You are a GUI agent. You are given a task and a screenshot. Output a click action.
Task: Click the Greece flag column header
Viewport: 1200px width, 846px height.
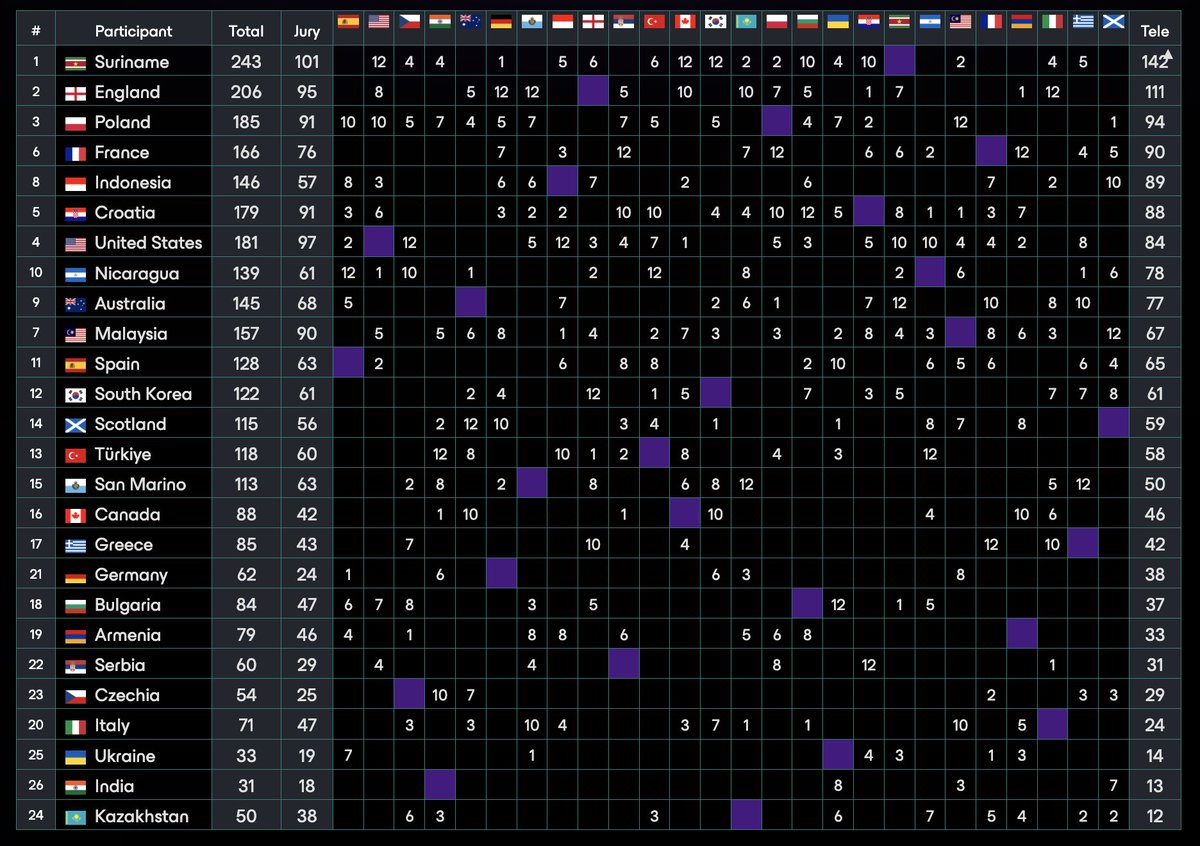(1083, 21)
